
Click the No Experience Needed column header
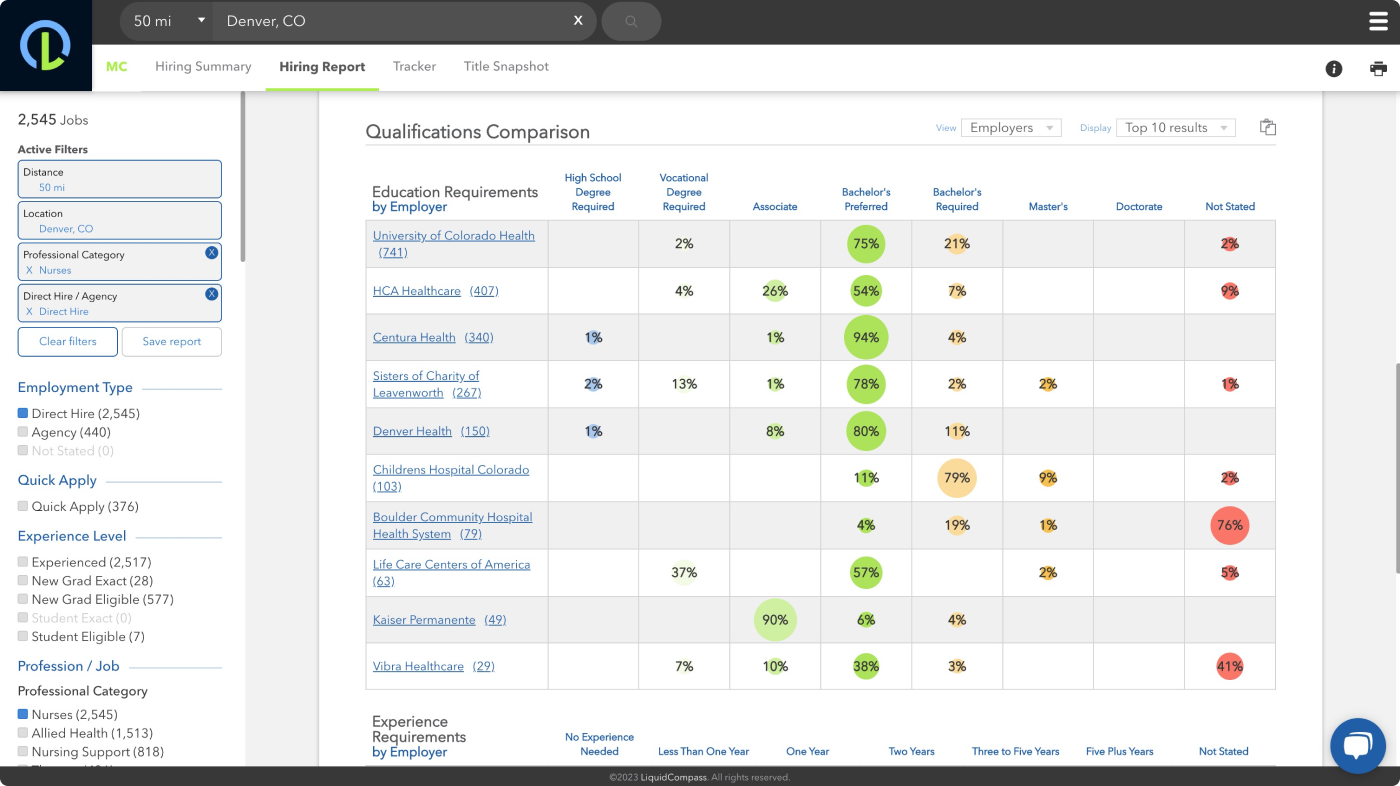pyautogui.click(x=599, y=744)
